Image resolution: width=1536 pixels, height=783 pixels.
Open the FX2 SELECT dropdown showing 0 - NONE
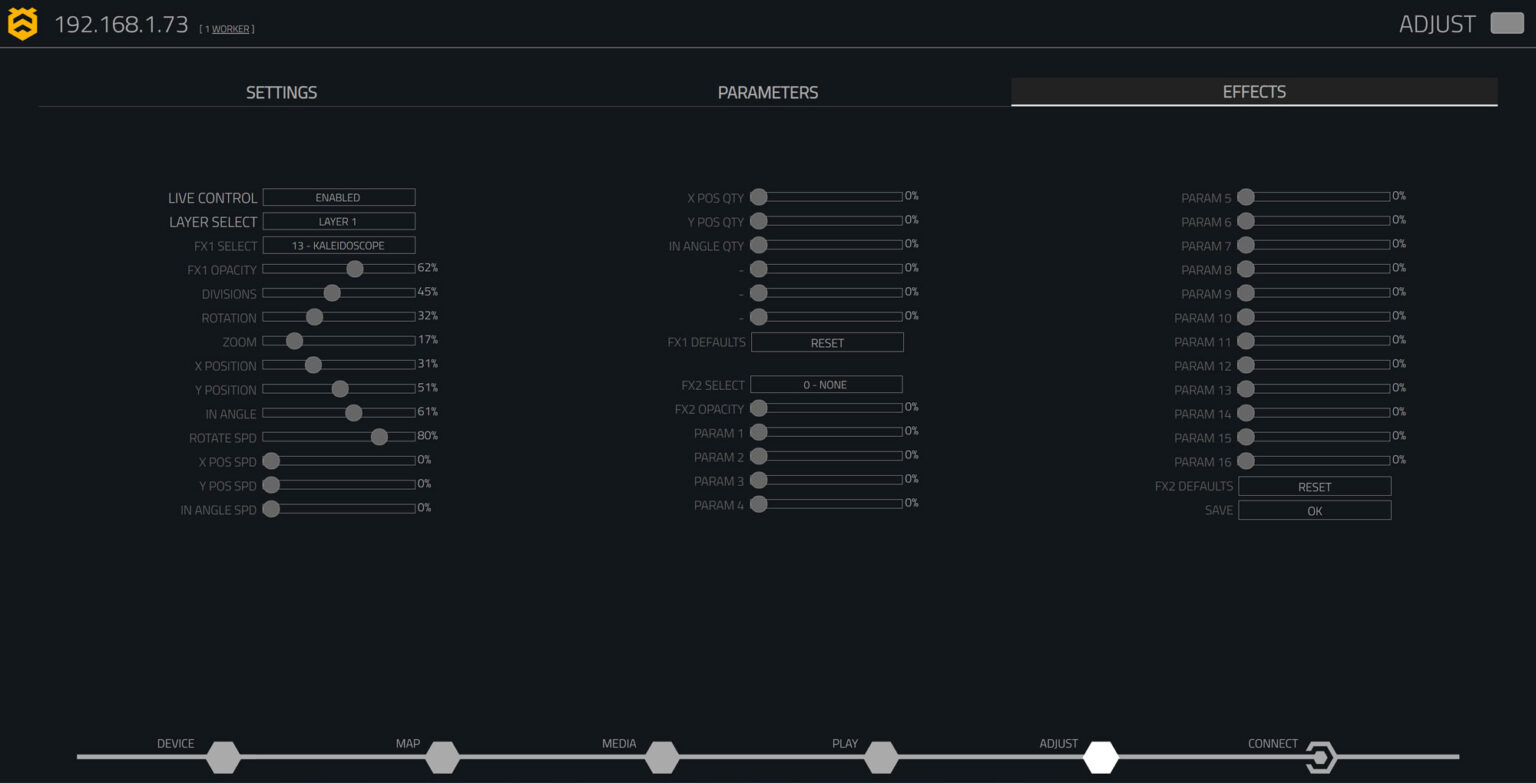(x=826, y=384)
